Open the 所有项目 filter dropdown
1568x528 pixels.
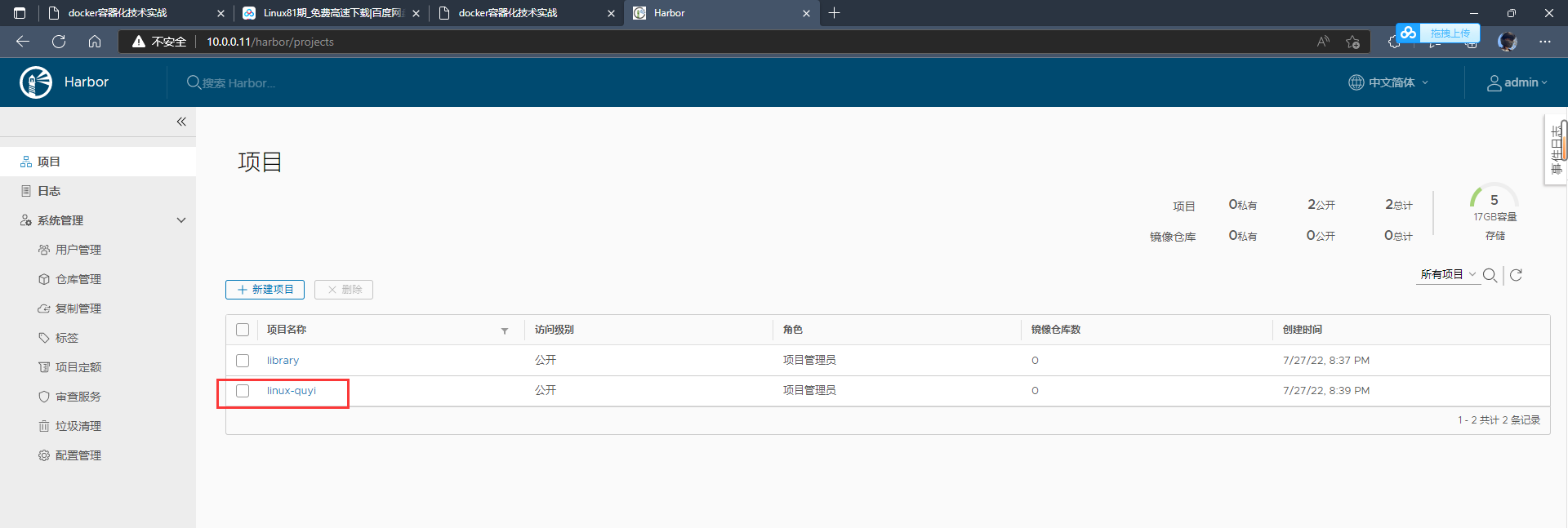pyautogui.click(x=1448, y=275)
